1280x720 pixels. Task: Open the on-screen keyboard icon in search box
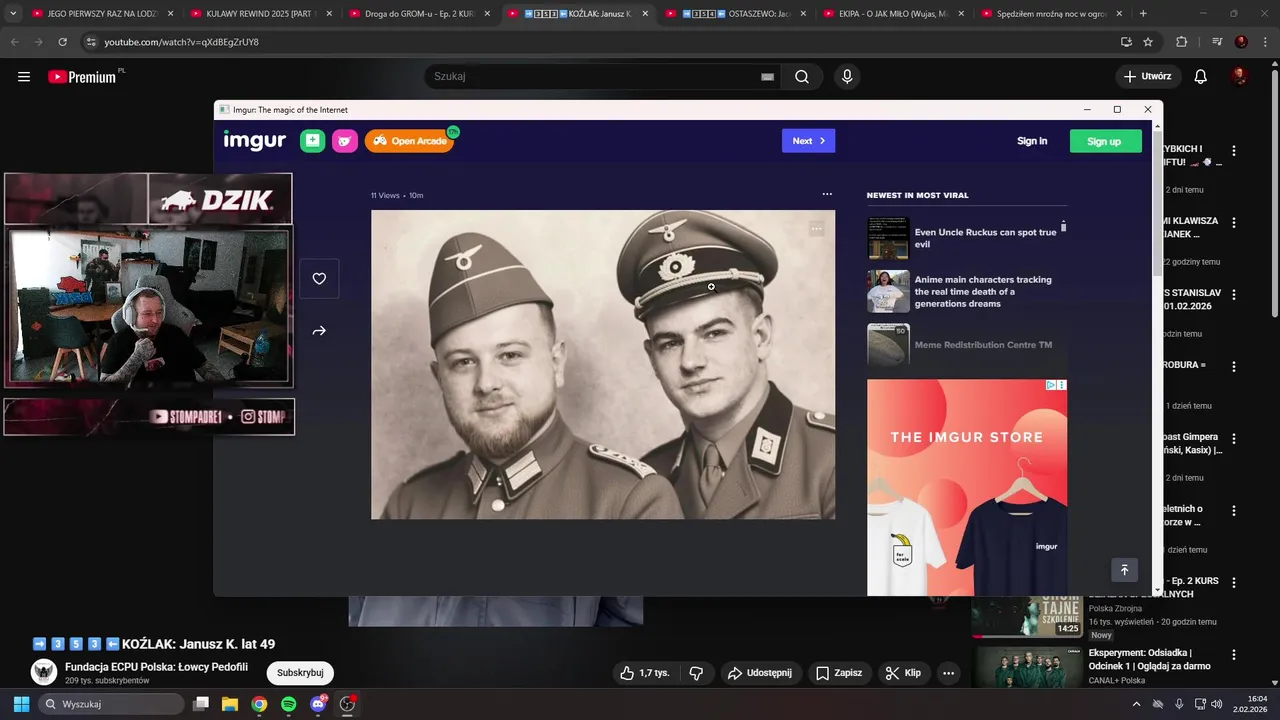768,77
